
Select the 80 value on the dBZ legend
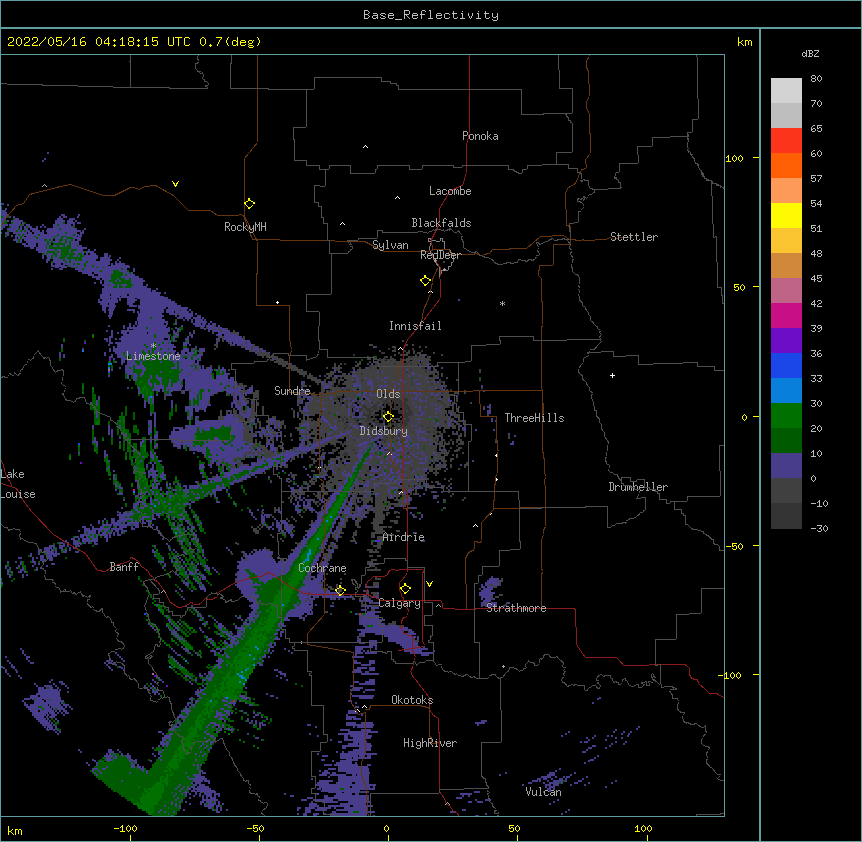816,79
